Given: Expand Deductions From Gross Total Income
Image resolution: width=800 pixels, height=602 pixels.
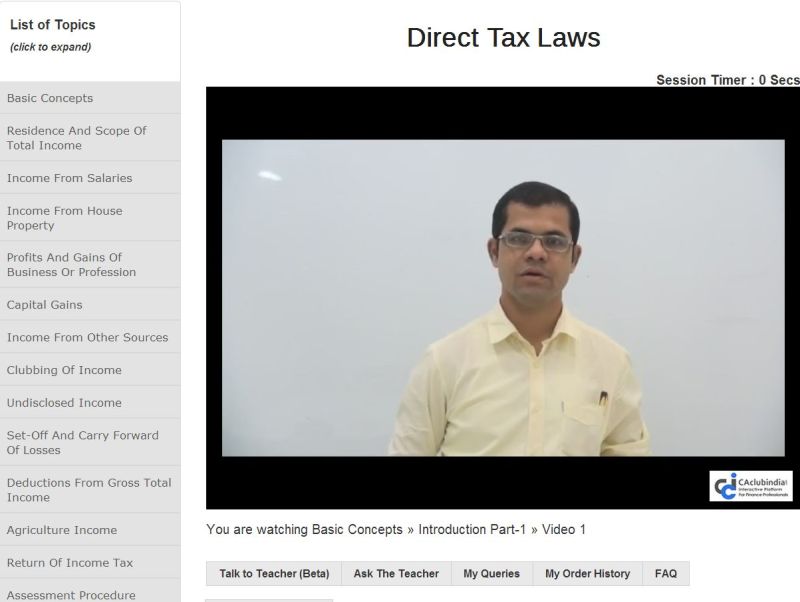Looking at the screenshot, I should (88, 490).
